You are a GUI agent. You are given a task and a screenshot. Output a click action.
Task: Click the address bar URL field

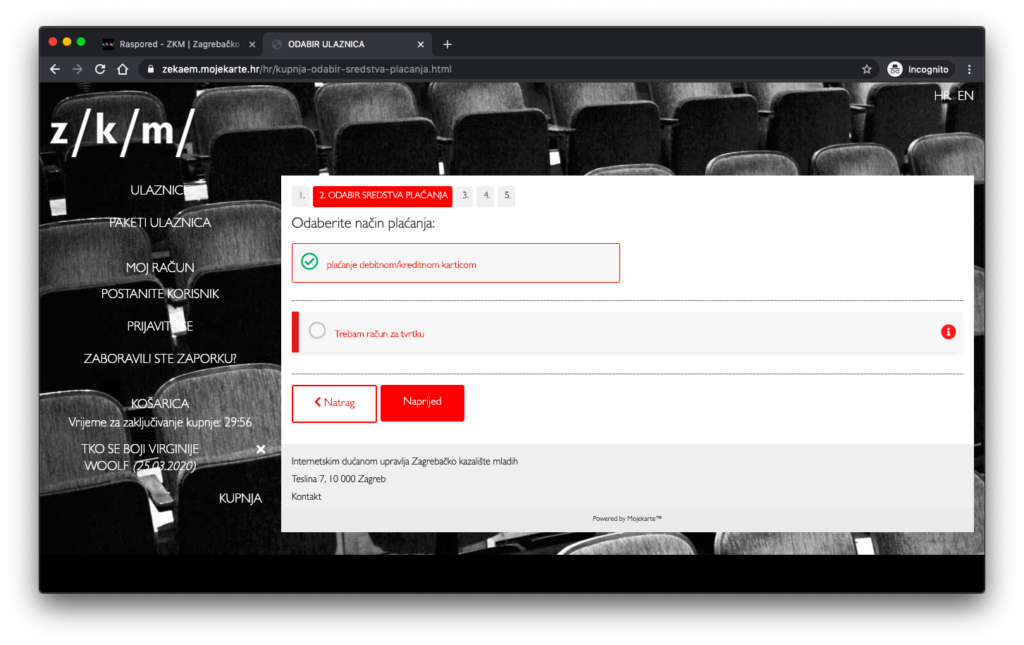500,69
